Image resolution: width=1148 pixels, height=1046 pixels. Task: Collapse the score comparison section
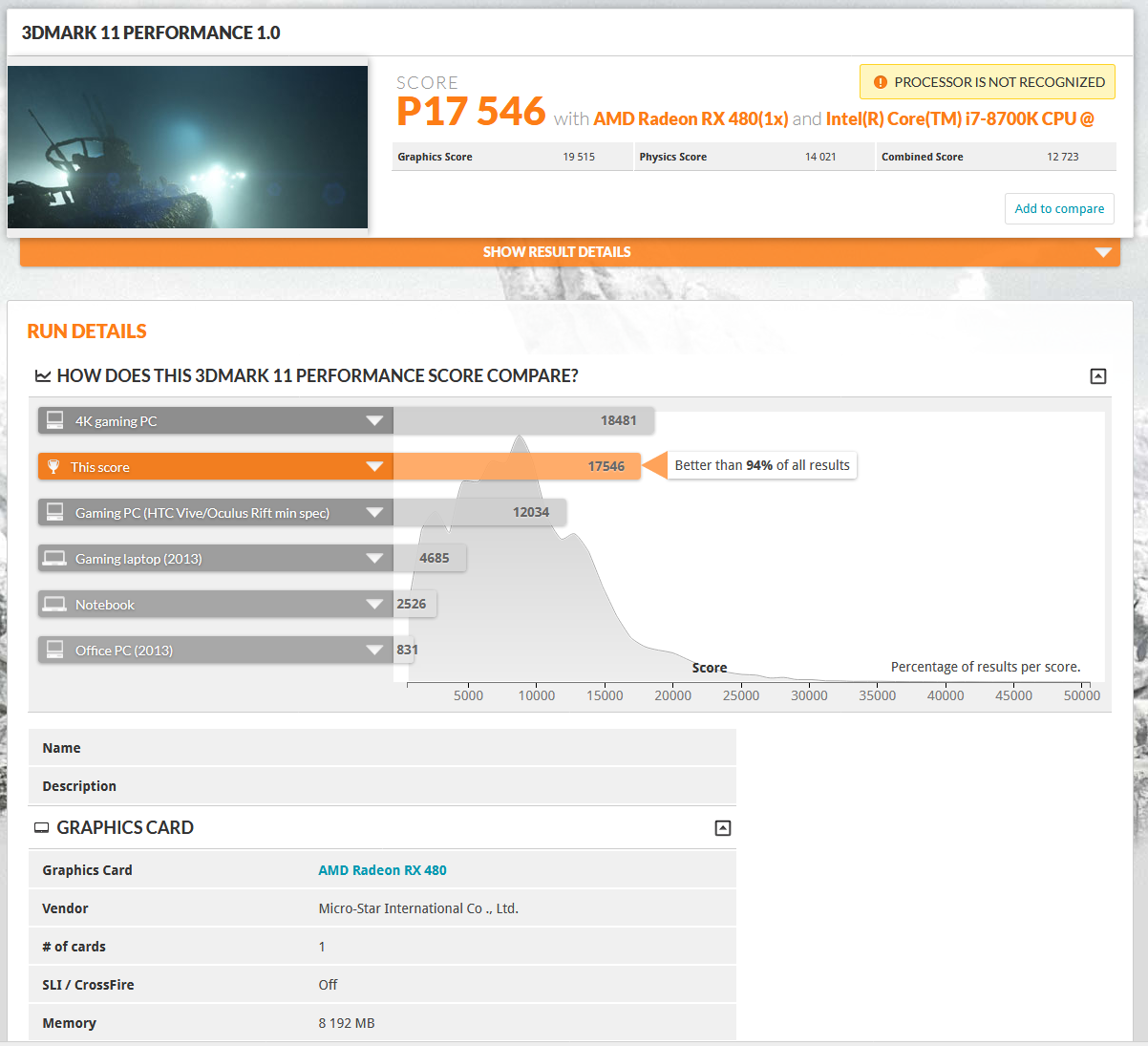tap(1098, 376)
